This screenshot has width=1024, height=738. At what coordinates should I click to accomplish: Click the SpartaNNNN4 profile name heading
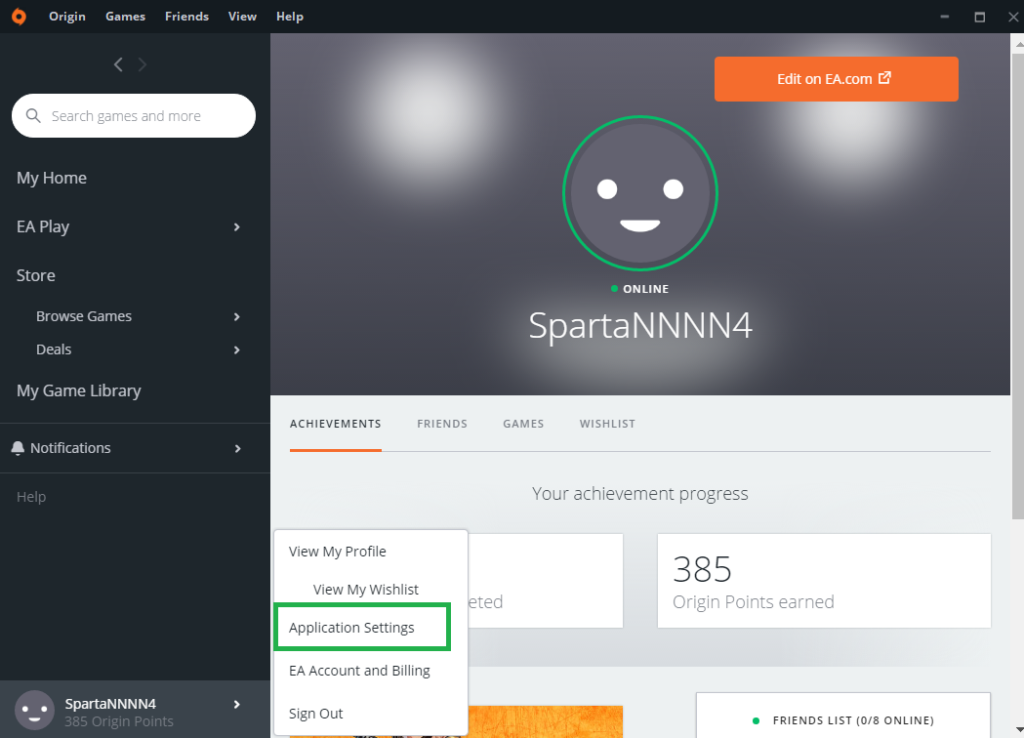640,325
